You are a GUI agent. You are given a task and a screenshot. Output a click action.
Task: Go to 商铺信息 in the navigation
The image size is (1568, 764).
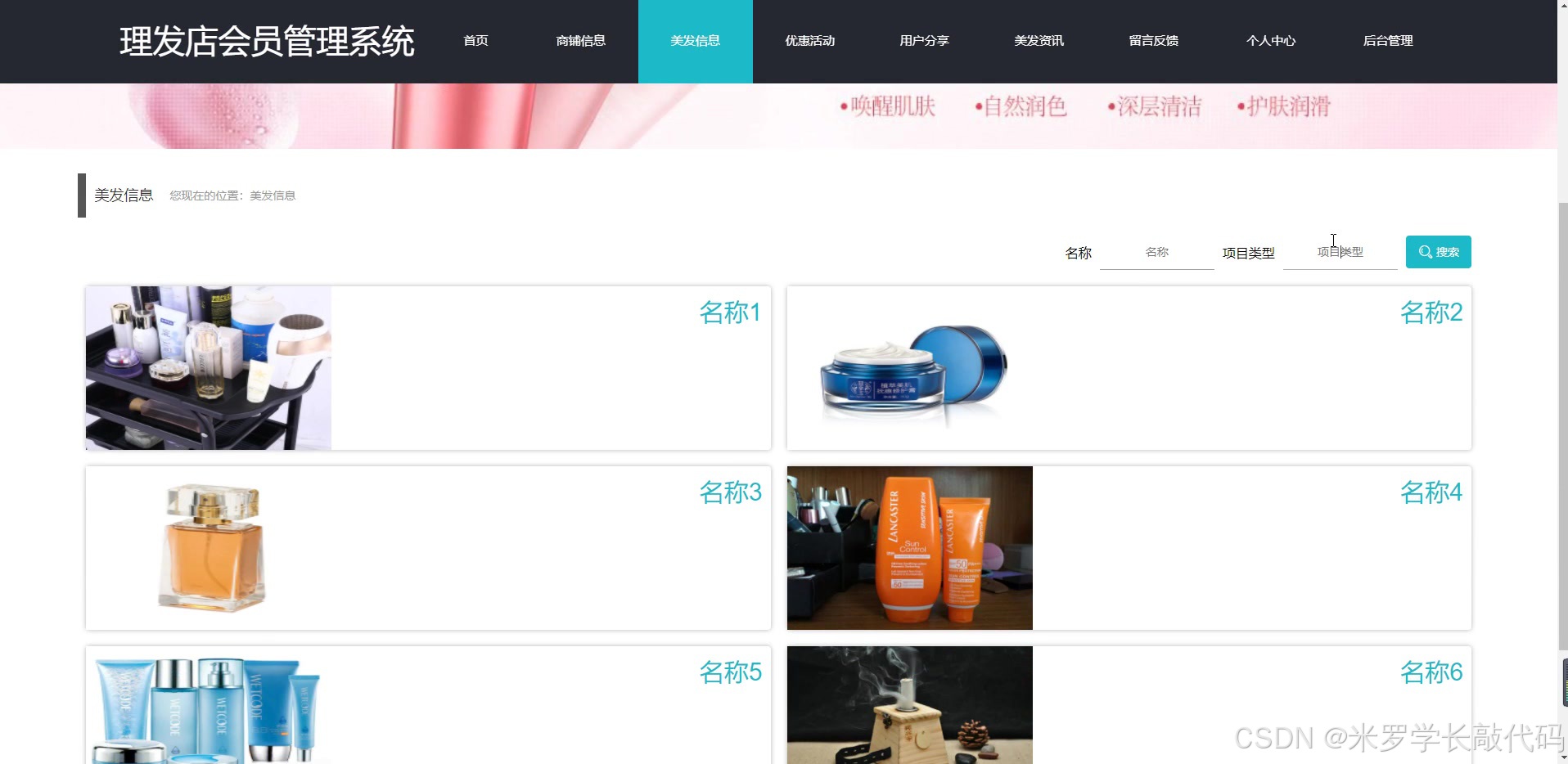click(580, 41)
